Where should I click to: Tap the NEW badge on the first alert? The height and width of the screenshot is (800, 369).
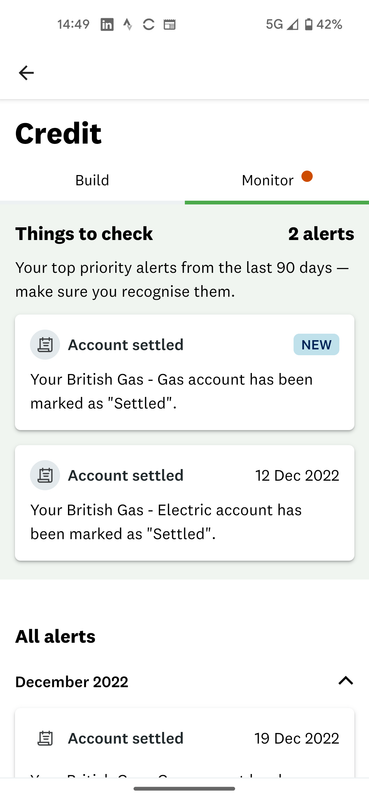(x=316, y=345)
